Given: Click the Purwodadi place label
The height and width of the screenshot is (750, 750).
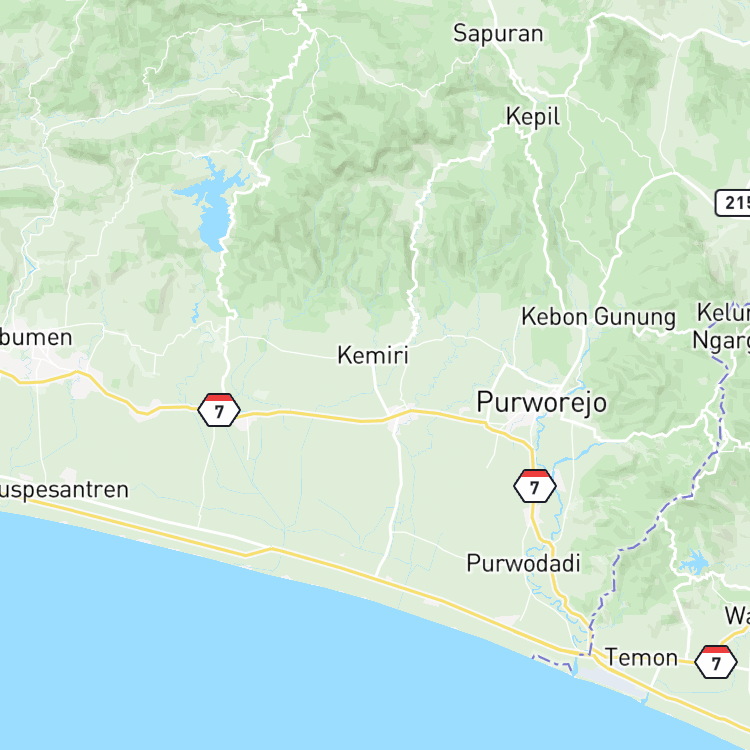Looking at the screenshot, I should click(523, 563).
